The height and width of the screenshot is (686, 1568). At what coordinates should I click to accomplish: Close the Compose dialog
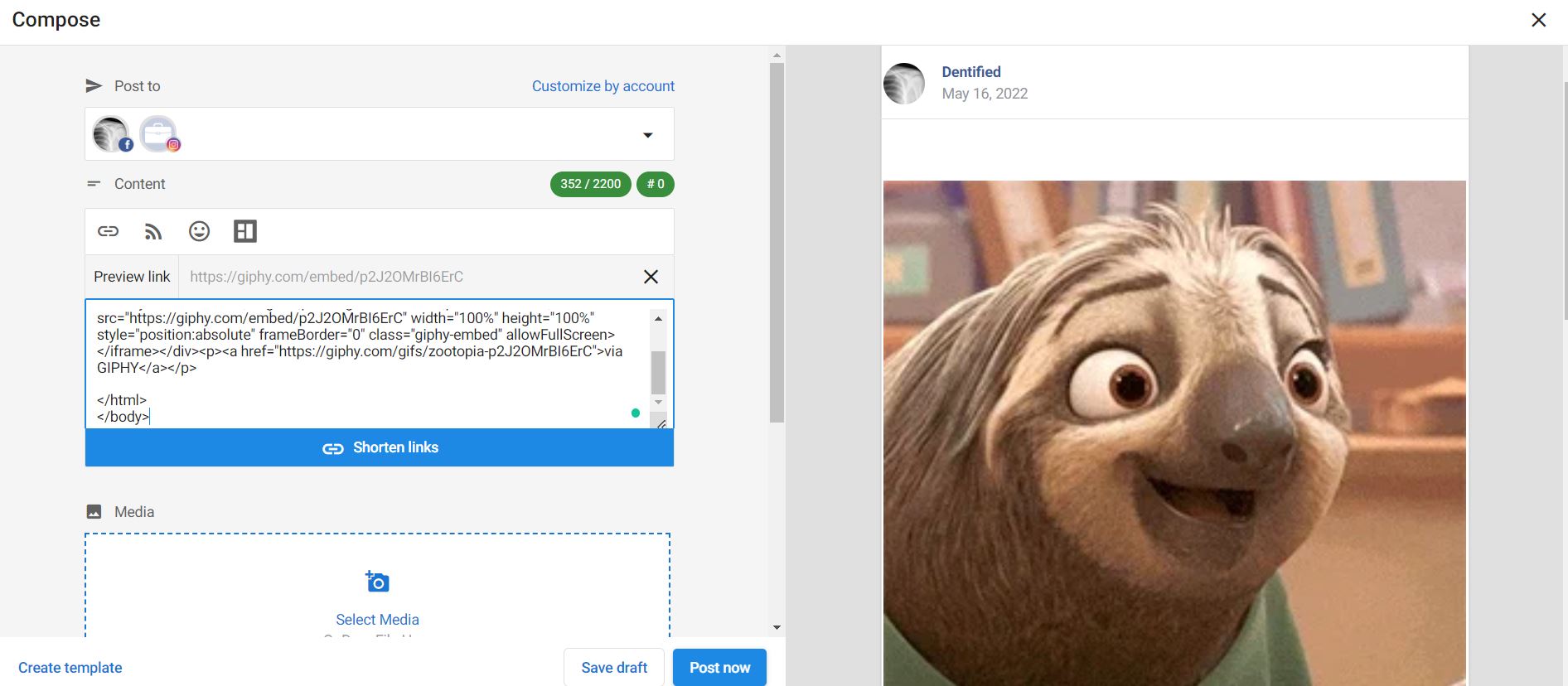click(1539, 20)
